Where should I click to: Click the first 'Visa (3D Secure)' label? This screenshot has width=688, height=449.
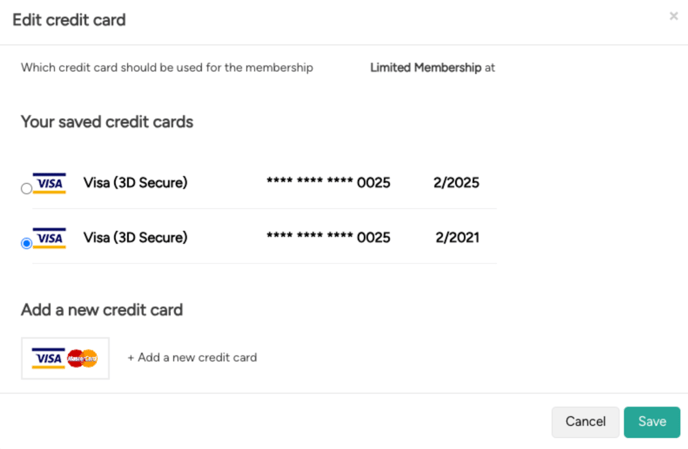[x=136, y=183]
